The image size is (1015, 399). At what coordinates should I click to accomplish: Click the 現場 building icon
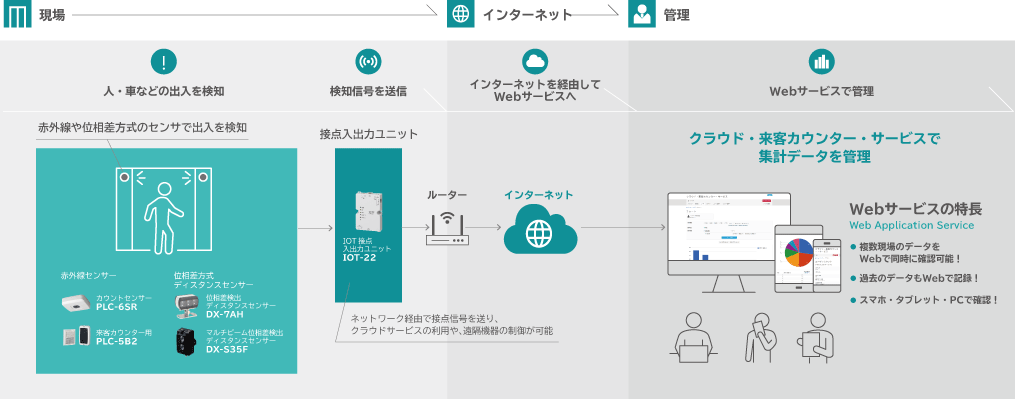(17, 15)
